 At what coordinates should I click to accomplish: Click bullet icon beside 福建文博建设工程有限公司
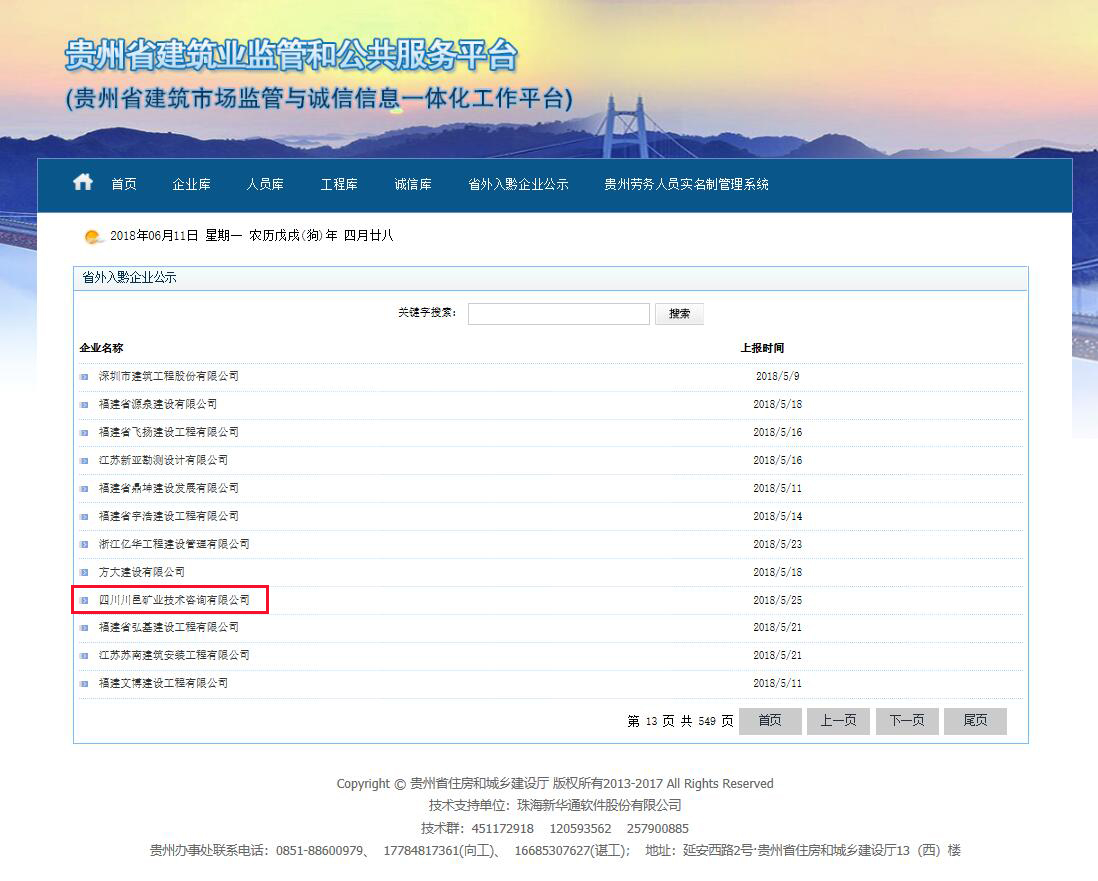84,684
